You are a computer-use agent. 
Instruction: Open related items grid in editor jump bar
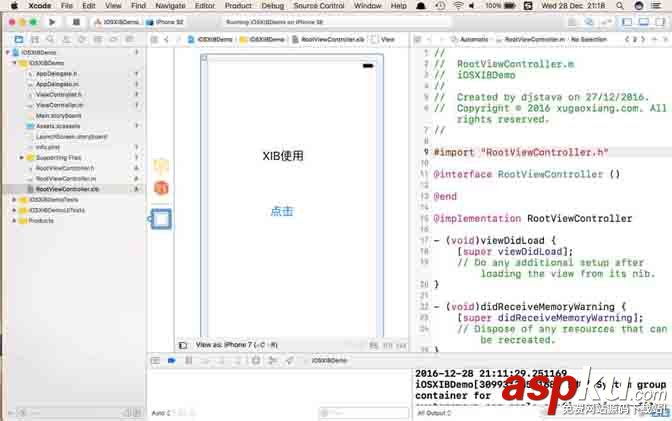pyautogui.click(x=154, y=39)
